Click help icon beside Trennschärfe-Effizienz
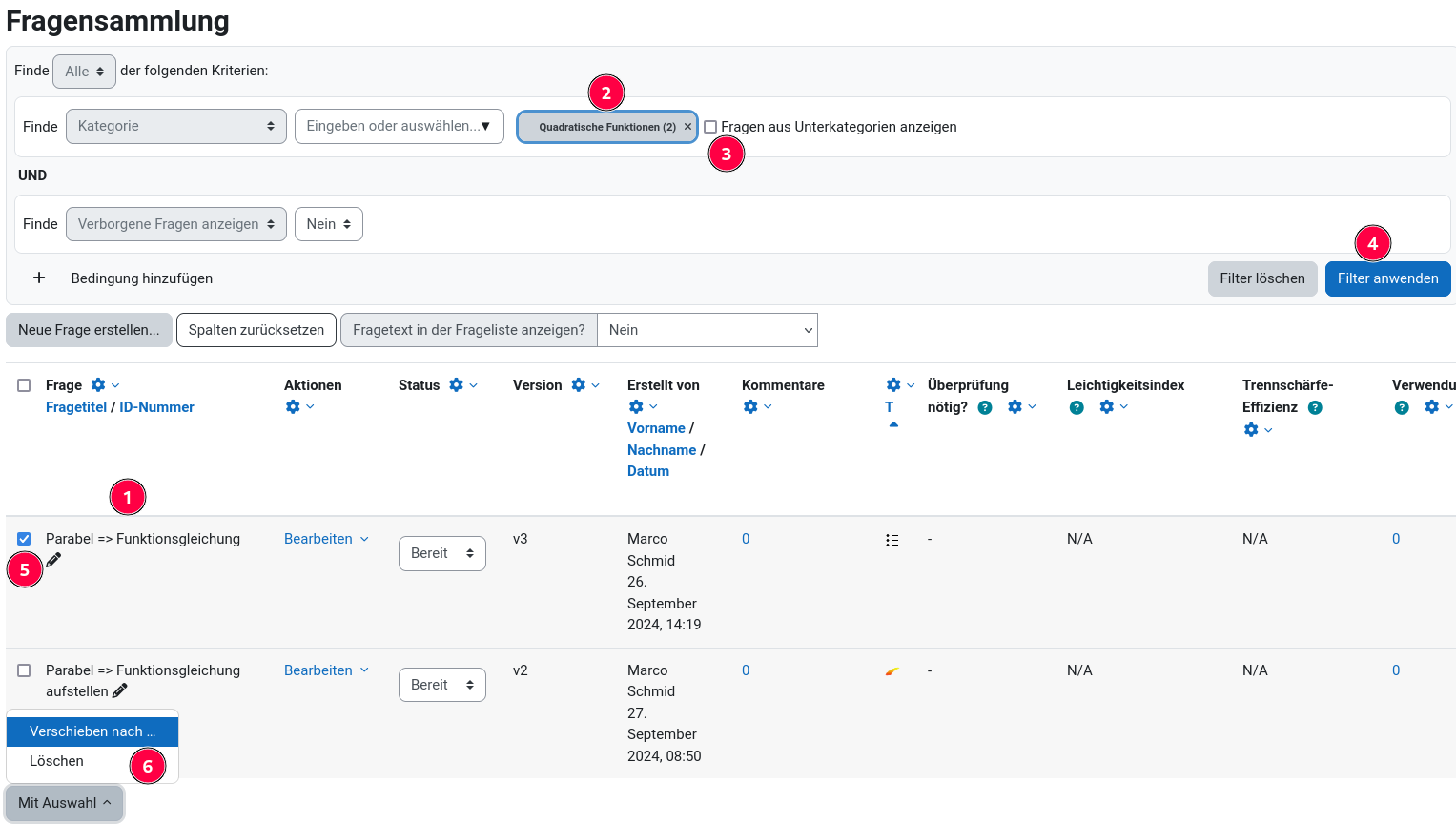Viewport: 1456px width, 824px height. coord(1315,407)
